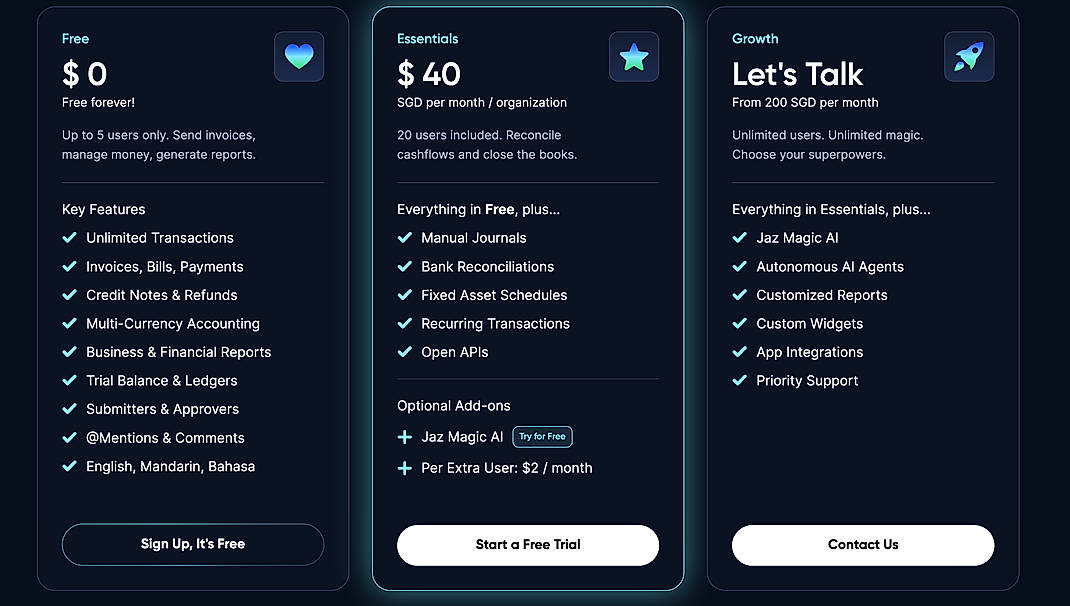
Task: Click the rocket icon on the Growth plan
Action: tap(968, 57)
